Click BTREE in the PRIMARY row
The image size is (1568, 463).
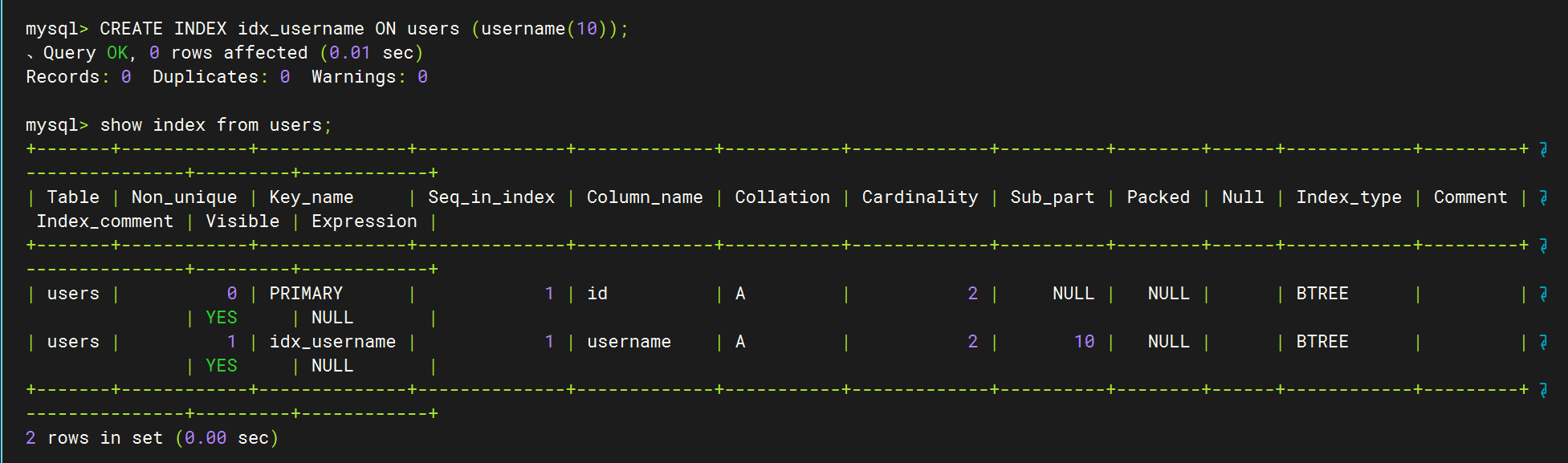tap(1322, 294)
